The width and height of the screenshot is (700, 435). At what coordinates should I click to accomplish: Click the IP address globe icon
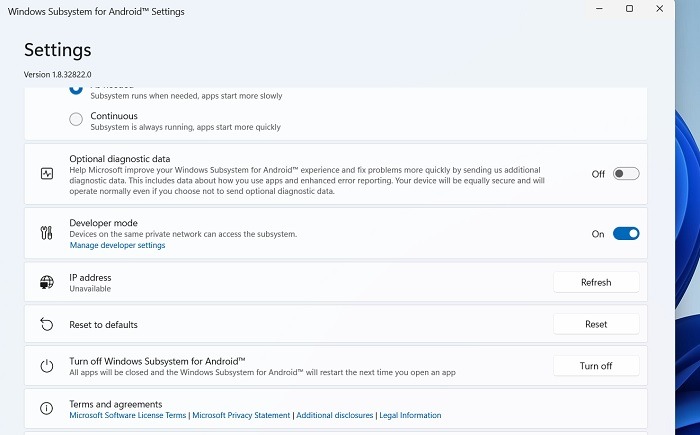[46, 283]
